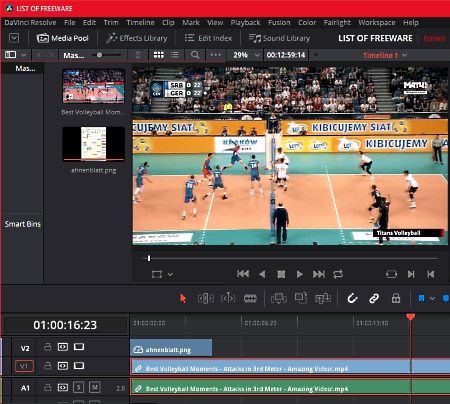Open media pool search

[x=195, y=55]
